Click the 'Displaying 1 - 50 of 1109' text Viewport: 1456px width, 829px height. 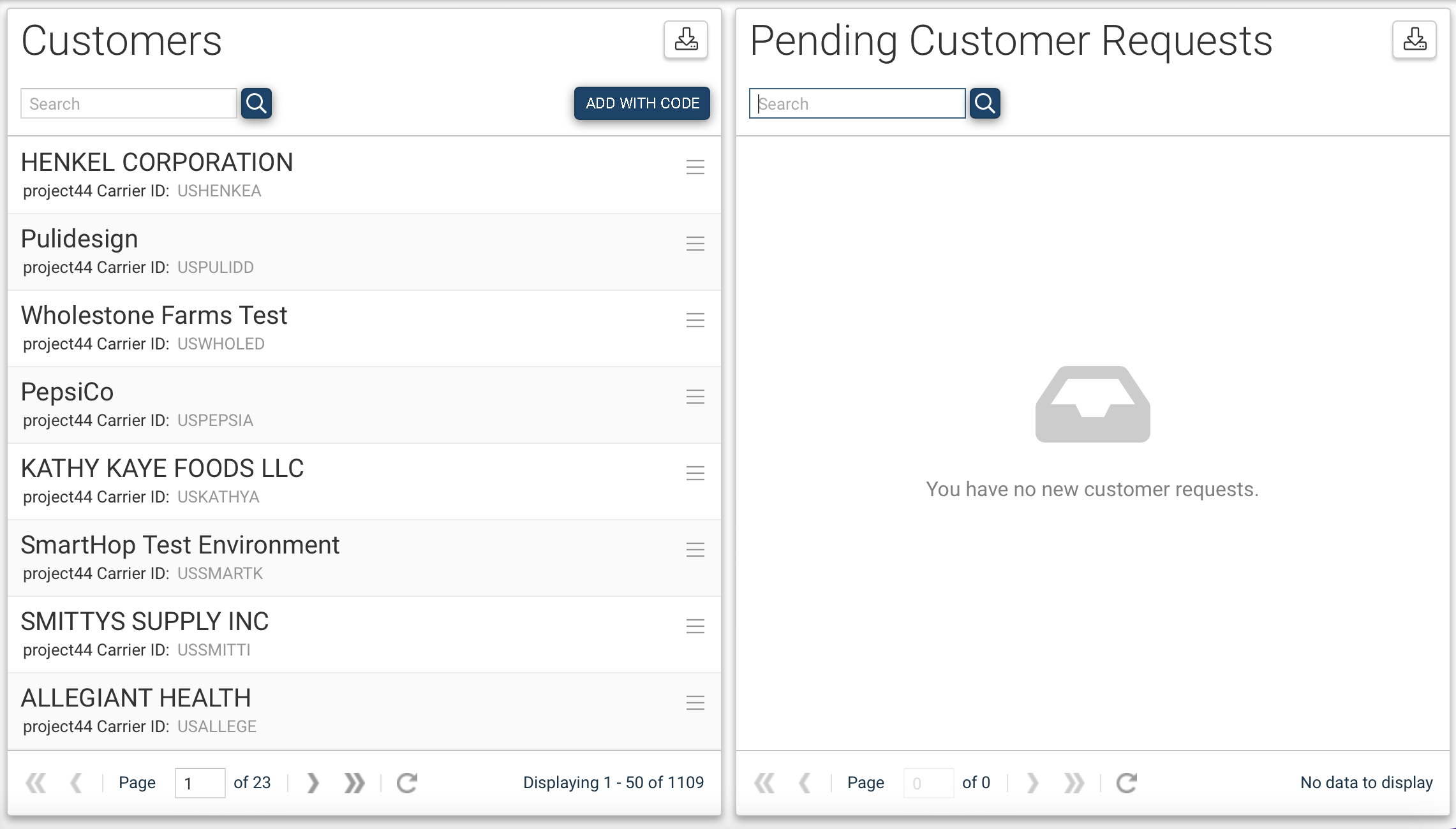point(613,782)
